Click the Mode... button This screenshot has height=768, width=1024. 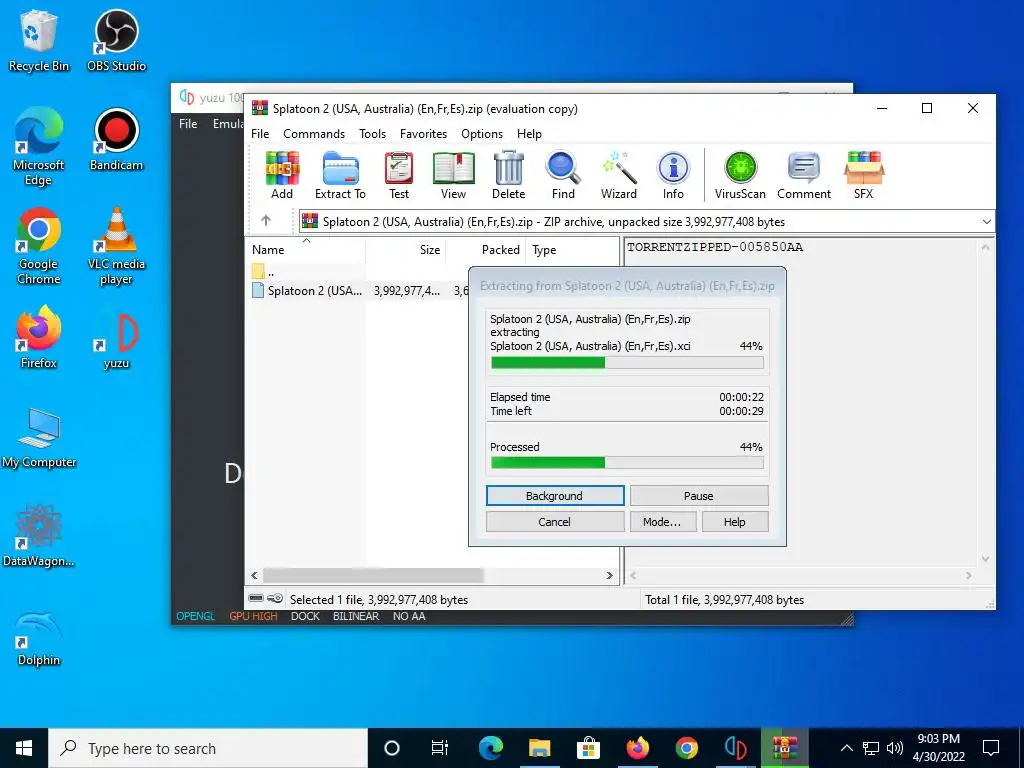662,522
